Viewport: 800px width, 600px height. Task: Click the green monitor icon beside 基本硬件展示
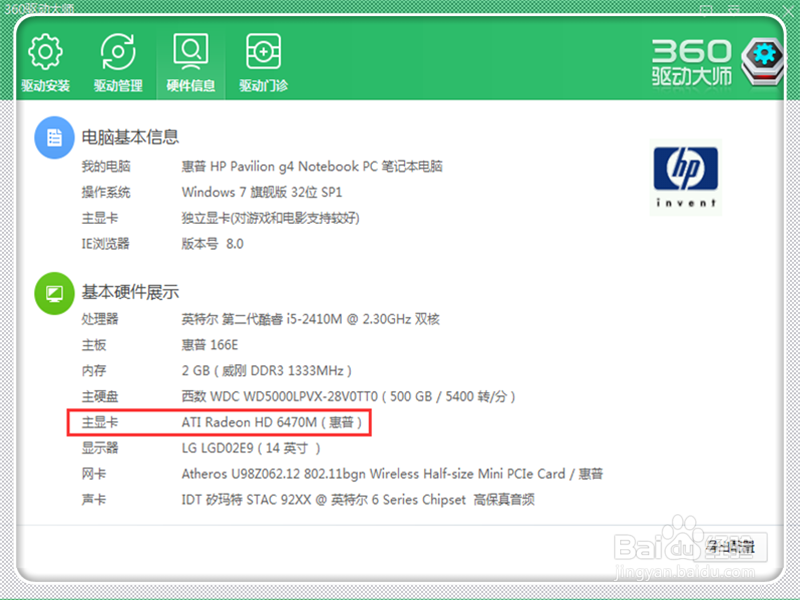[x=54, y=293]
